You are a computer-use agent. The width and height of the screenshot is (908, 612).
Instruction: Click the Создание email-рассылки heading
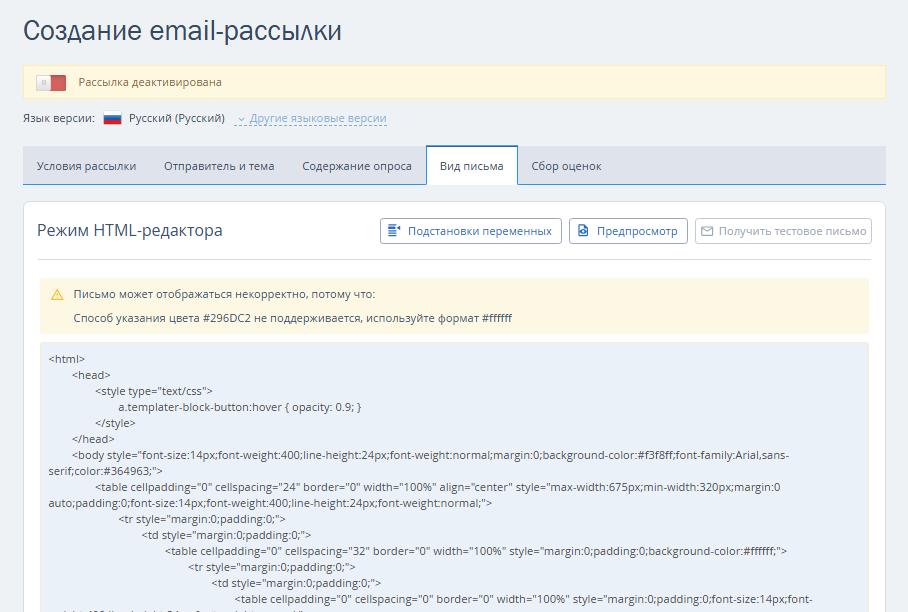[x=182, y=31]
